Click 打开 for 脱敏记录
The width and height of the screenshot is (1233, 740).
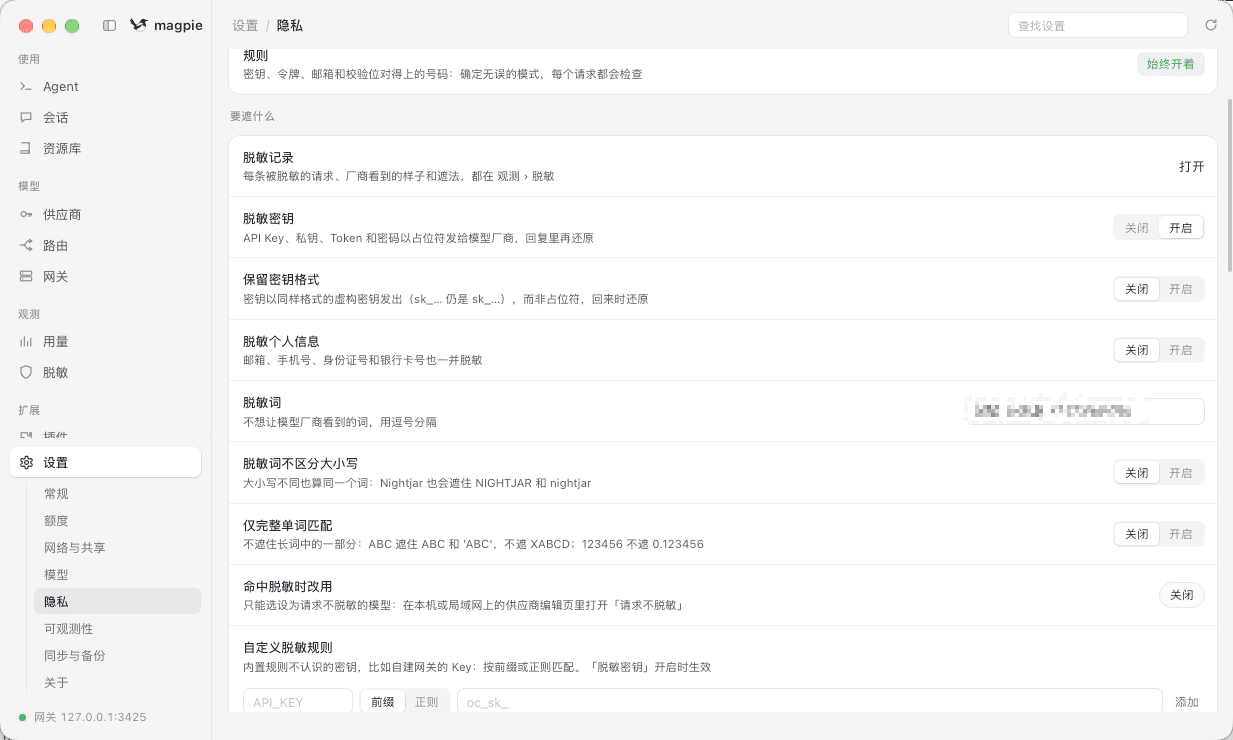1191,167
